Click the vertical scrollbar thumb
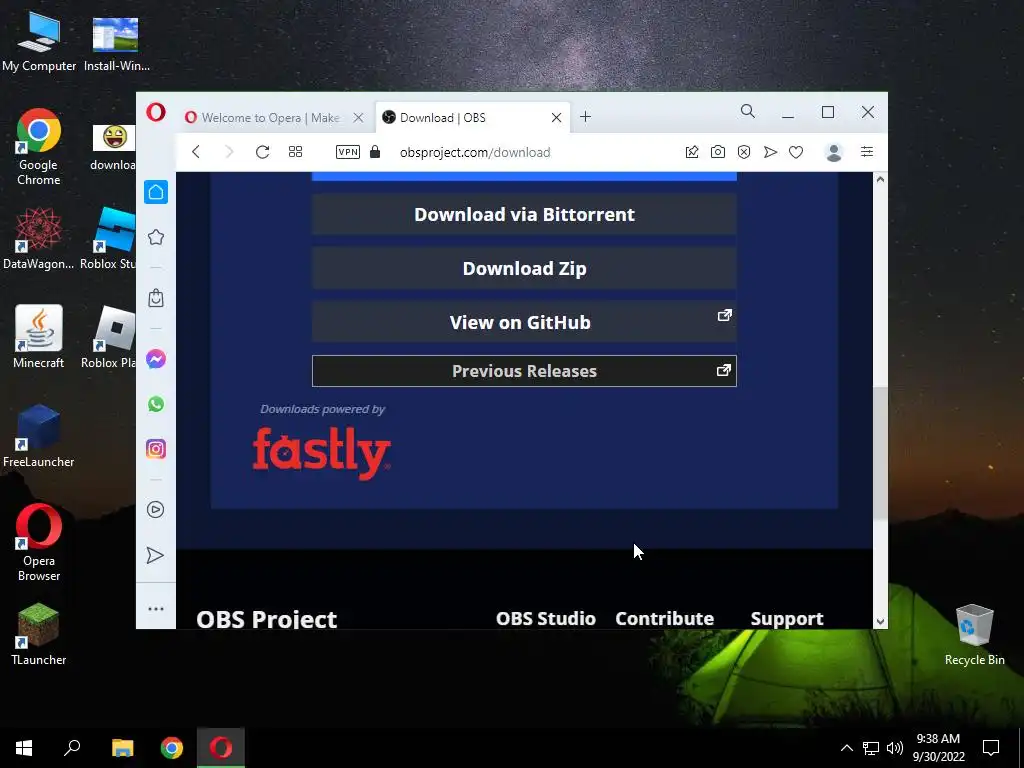The image size is (1024, 768). pos(880,453)
